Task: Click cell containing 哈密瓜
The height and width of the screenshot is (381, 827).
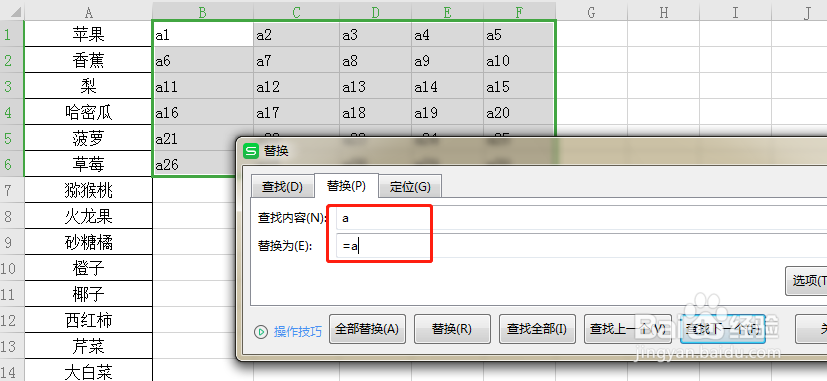Action: (89, 112)
